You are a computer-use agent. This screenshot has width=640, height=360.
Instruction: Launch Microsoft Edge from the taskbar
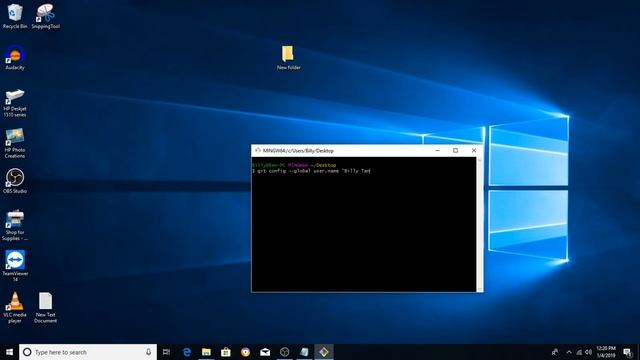pos(187,352)
